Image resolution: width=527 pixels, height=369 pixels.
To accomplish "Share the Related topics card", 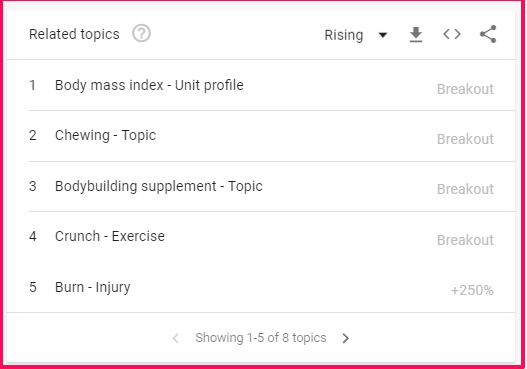I will (x=488, y=34).
